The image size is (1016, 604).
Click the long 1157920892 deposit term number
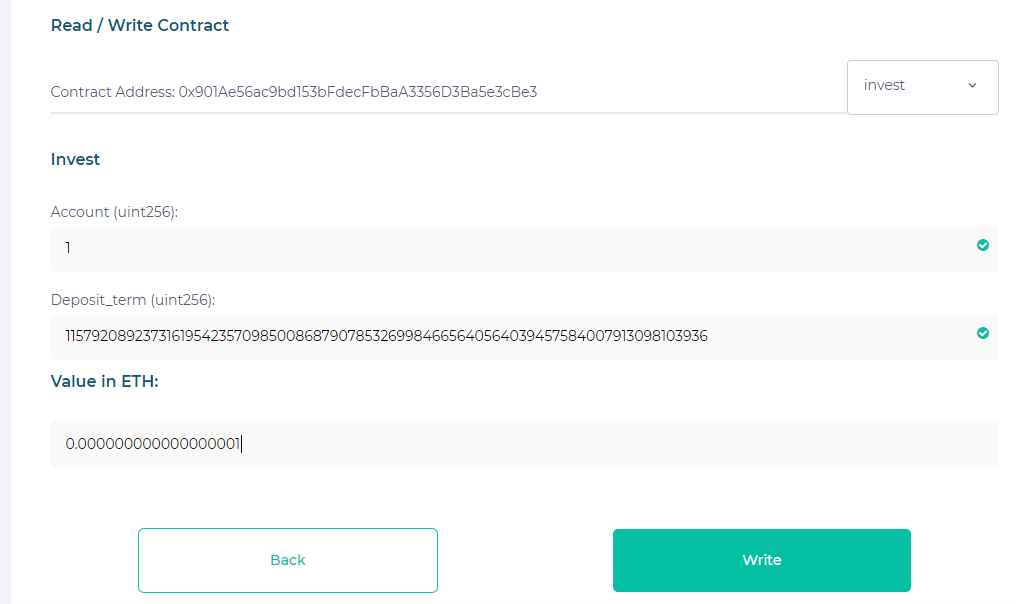point(386,336)
